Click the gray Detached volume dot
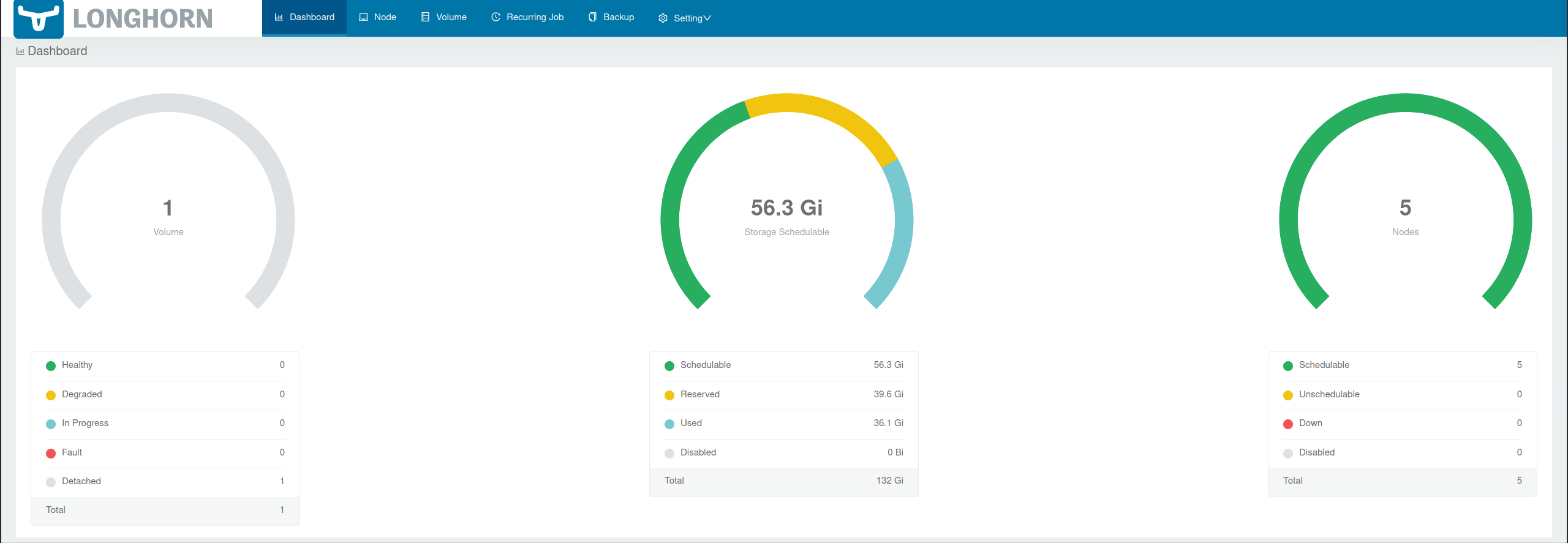Screen dimensions: 1568x543 click(51, 482)
